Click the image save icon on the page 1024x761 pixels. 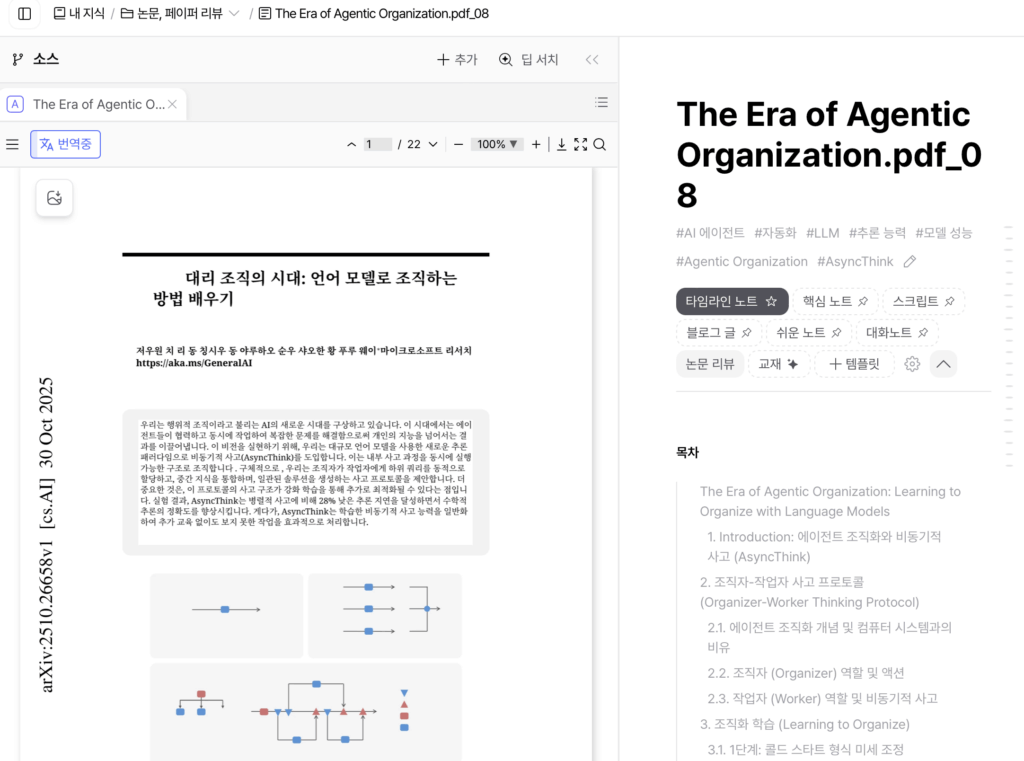tap(54, 198)
